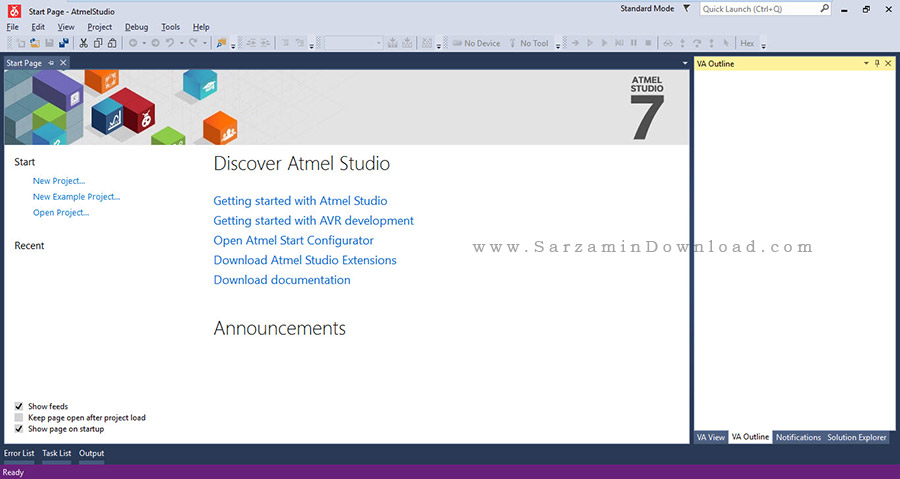The height and width of the screenshot is (479, 900).
Task: Open the Project menu
Action: [x=100, y=27]
